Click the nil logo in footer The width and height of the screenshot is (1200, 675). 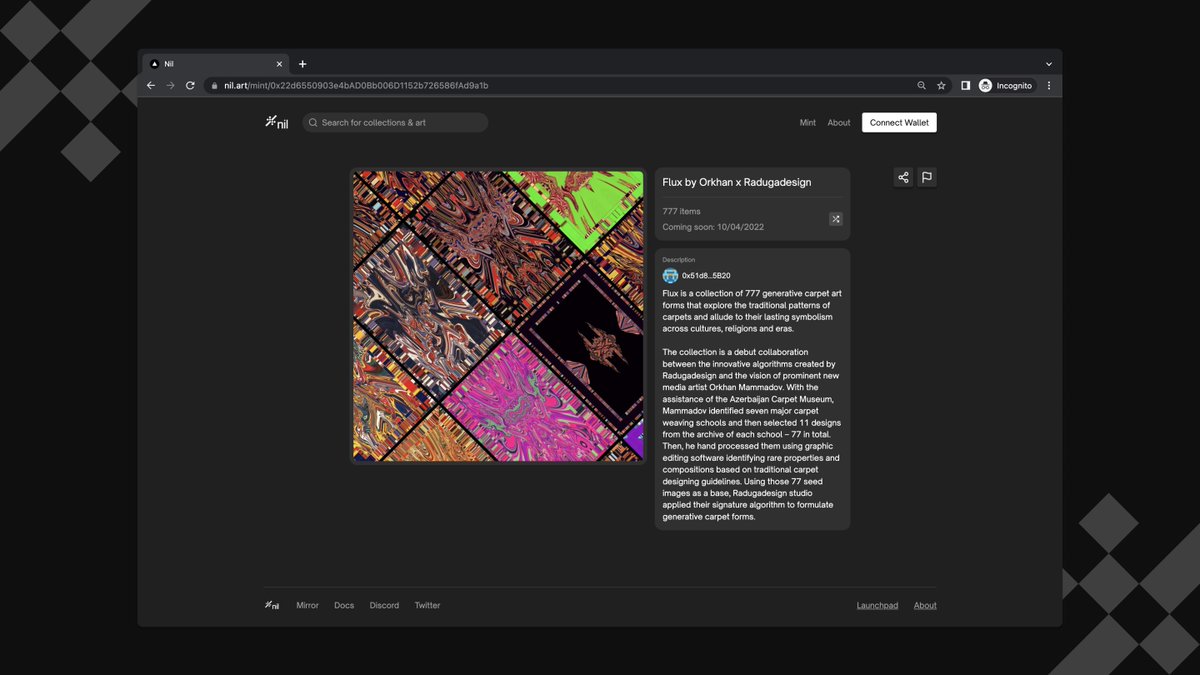pos(272,605)
